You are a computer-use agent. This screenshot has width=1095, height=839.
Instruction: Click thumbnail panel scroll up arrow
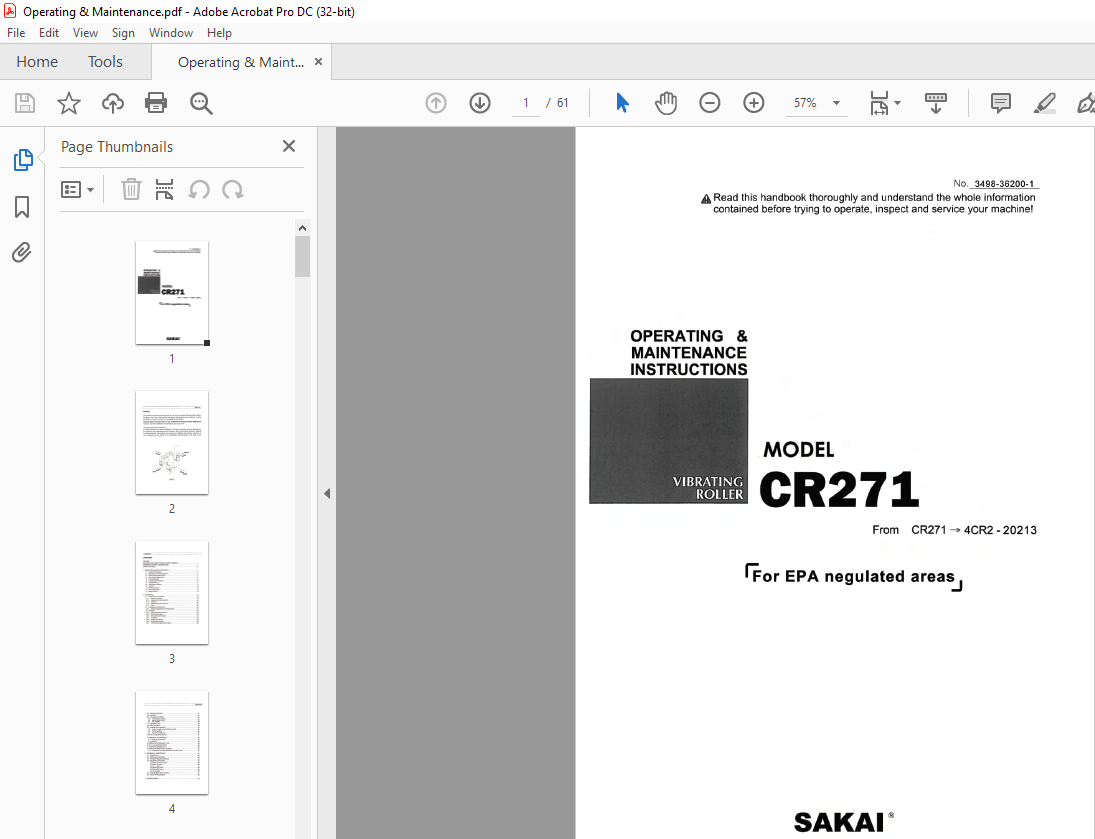tap(302, 228)
